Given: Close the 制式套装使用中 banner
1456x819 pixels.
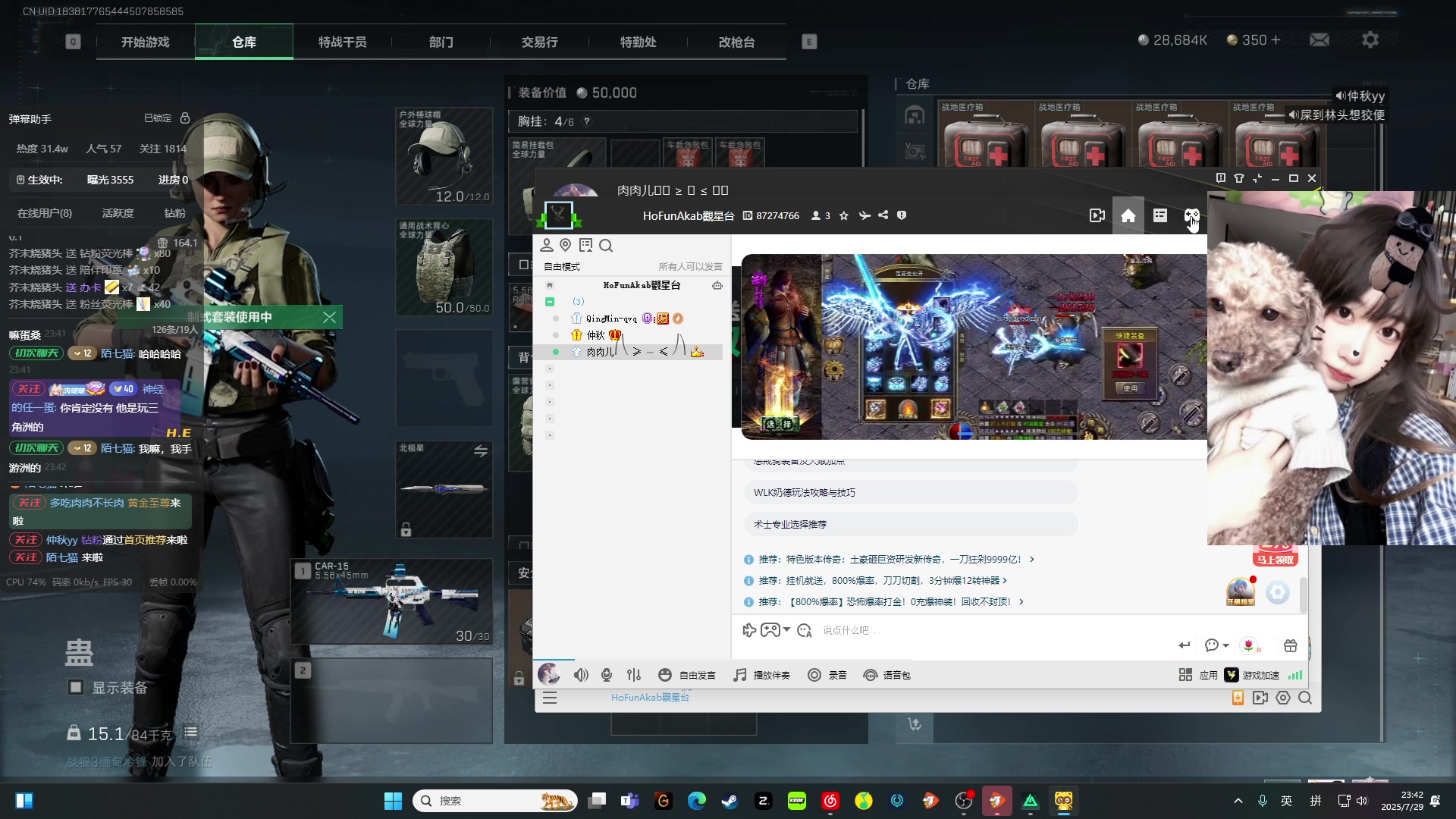Looking at the screenshot, I should point(329,317).
